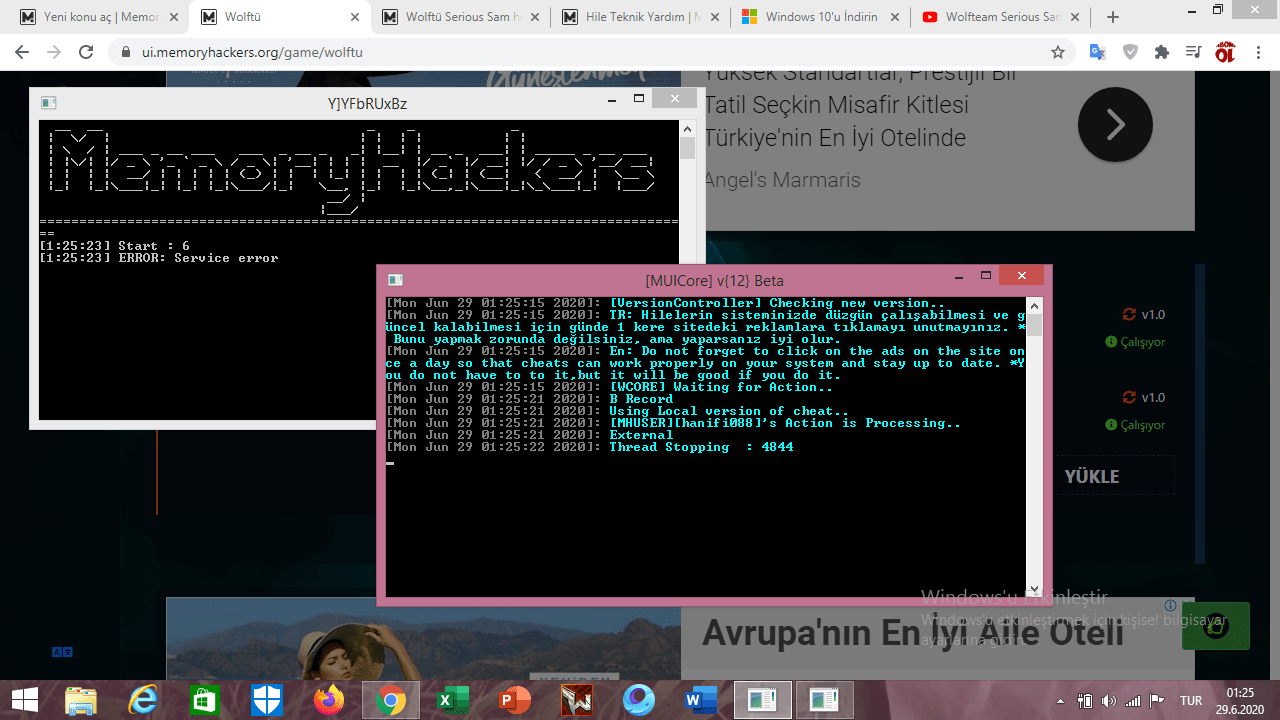
Task: Open the grey shield extension icon
Action: coord(1130,52)
